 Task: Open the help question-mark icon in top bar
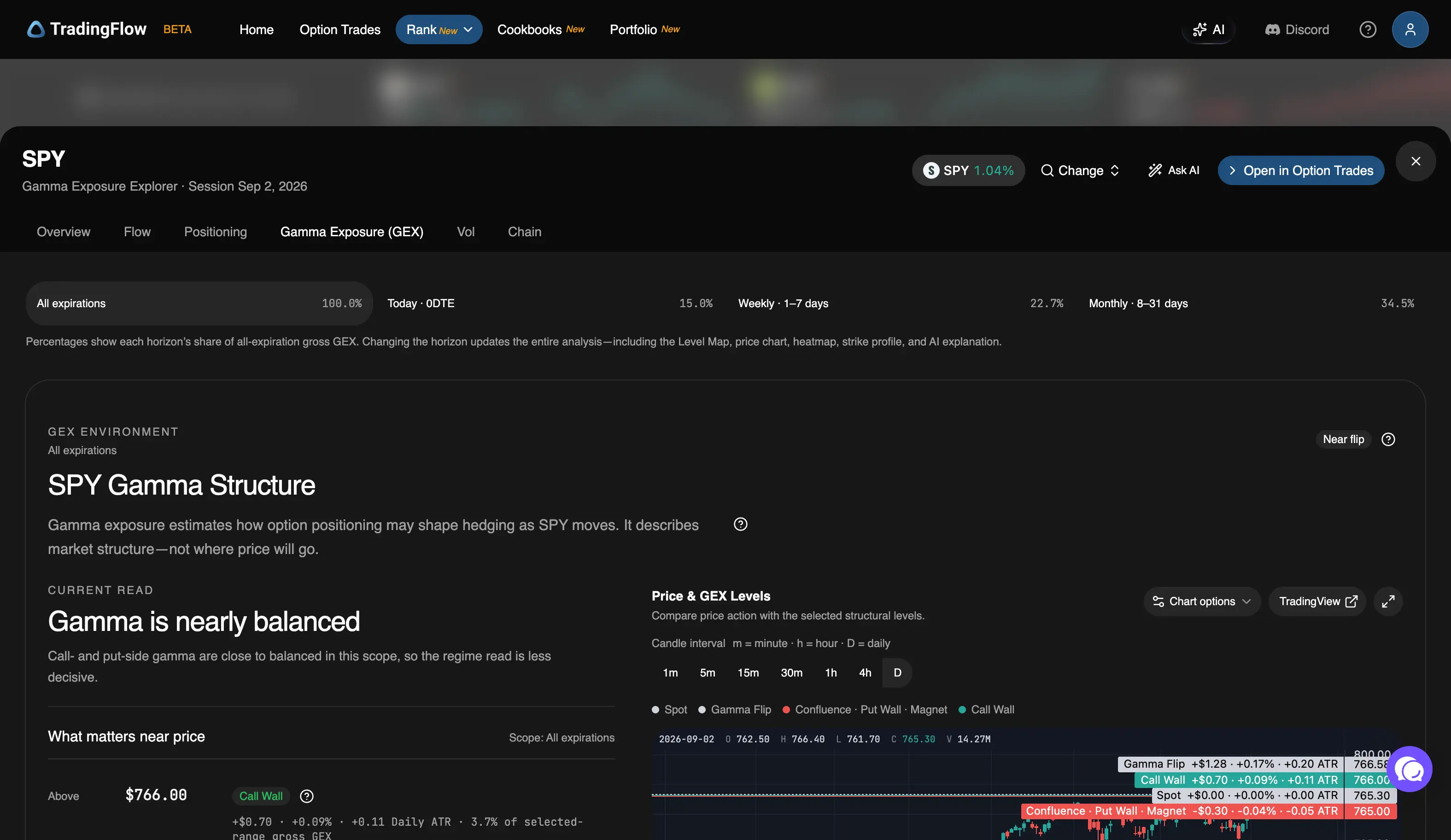pyautogui.click(x=1368, y=29)
